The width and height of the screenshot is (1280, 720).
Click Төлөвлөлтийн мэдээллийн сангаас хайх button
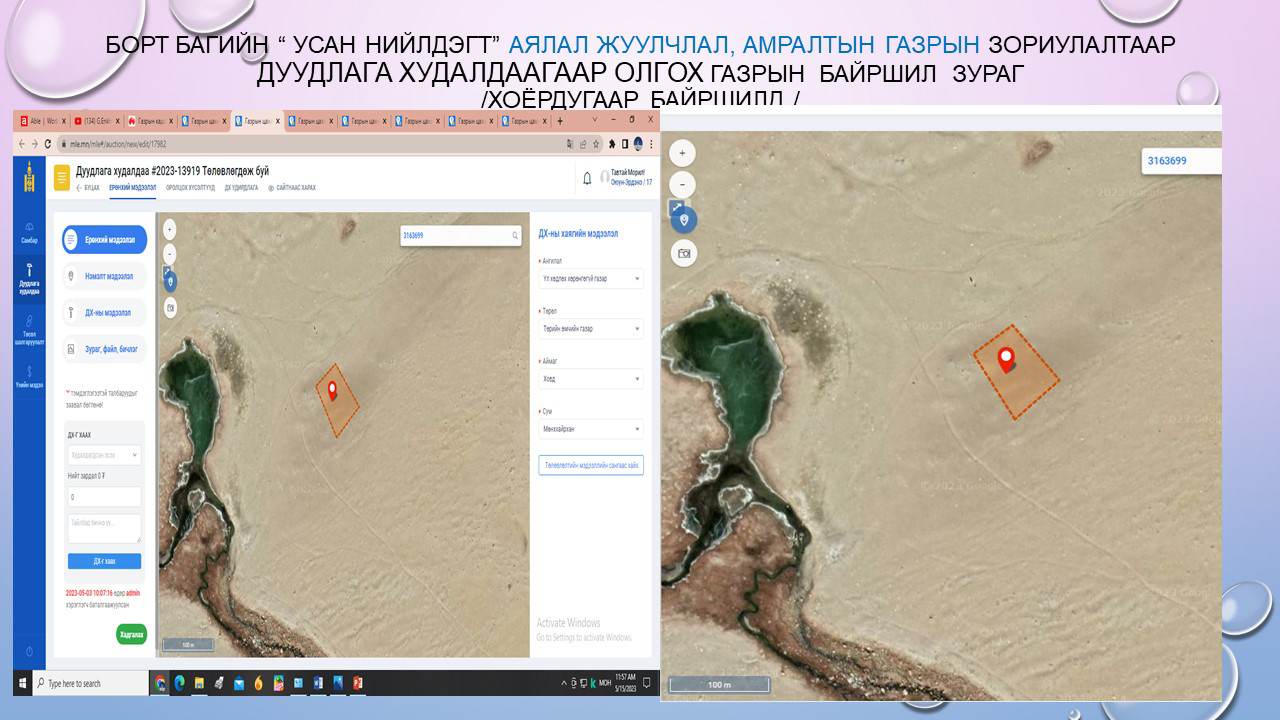click(591, 465)
